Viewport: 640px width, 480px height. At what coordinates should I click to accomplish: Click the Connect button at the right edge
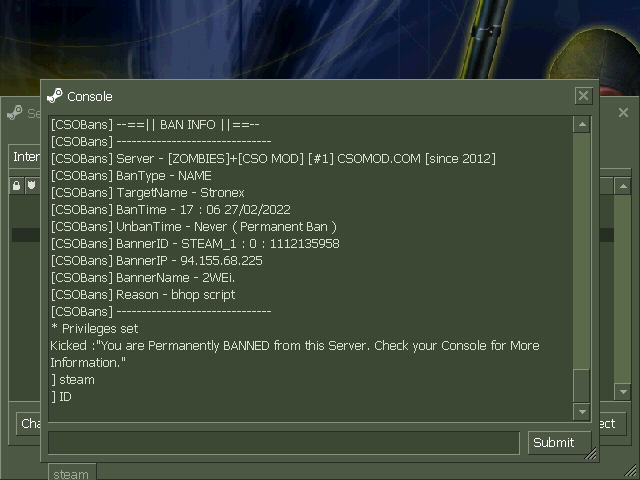coord(612,424)
